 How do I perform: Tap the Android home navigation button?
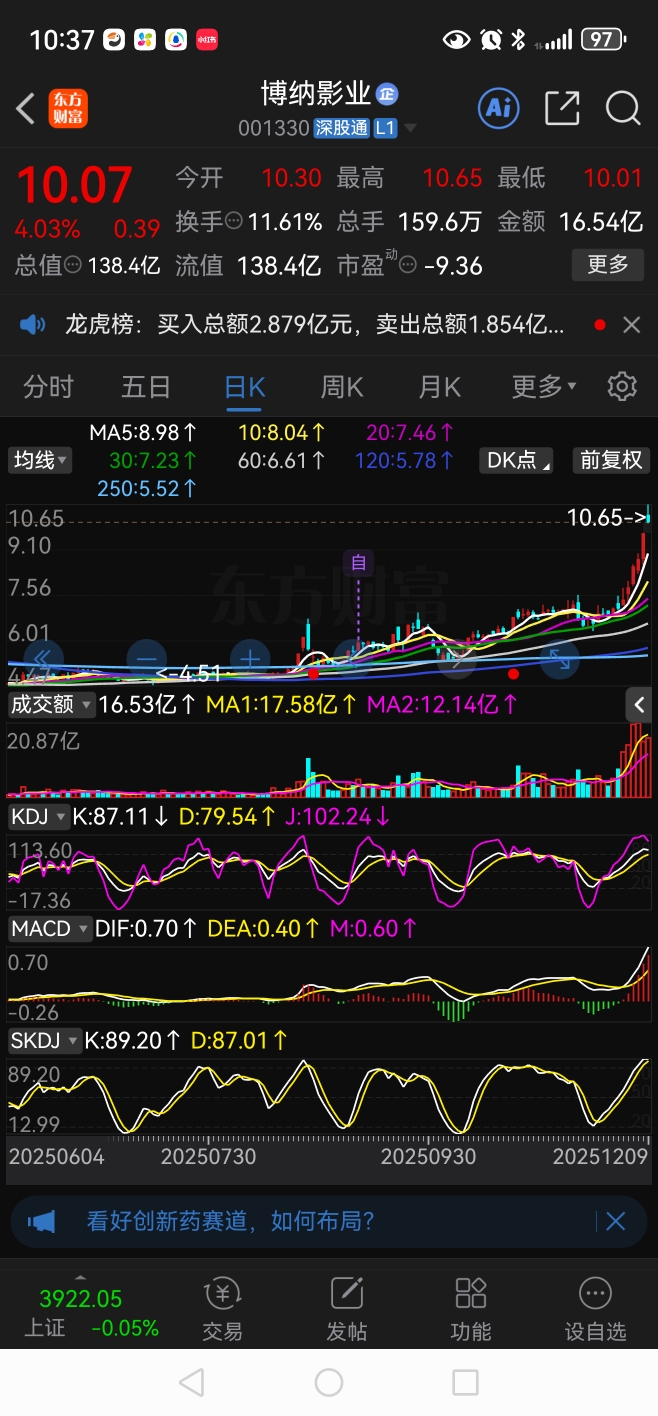[329, 1383]
